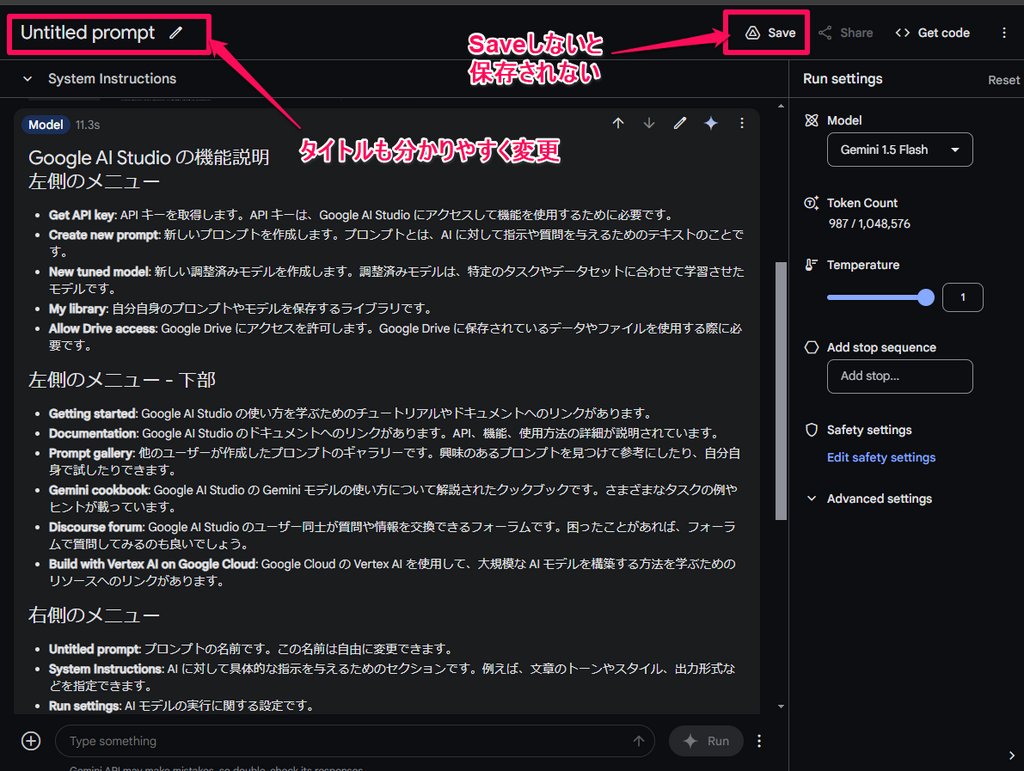Open the Gemini 1.5 Flash model dropdown

click(x=899, y=149)
